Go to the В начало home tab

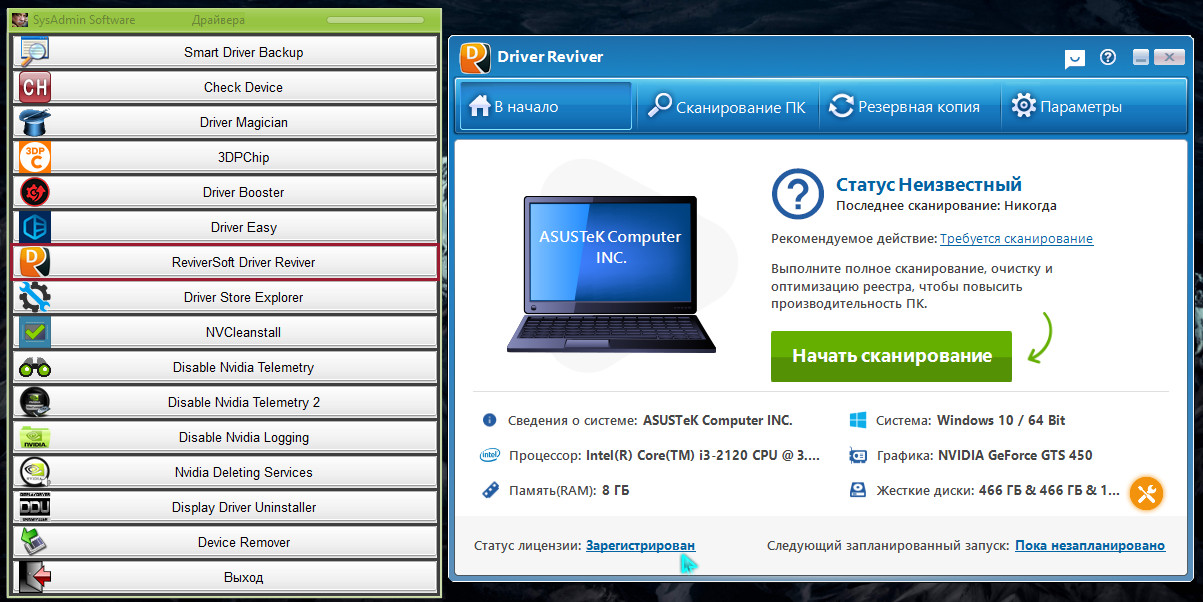pyautogui.click(x=545, y=107)
